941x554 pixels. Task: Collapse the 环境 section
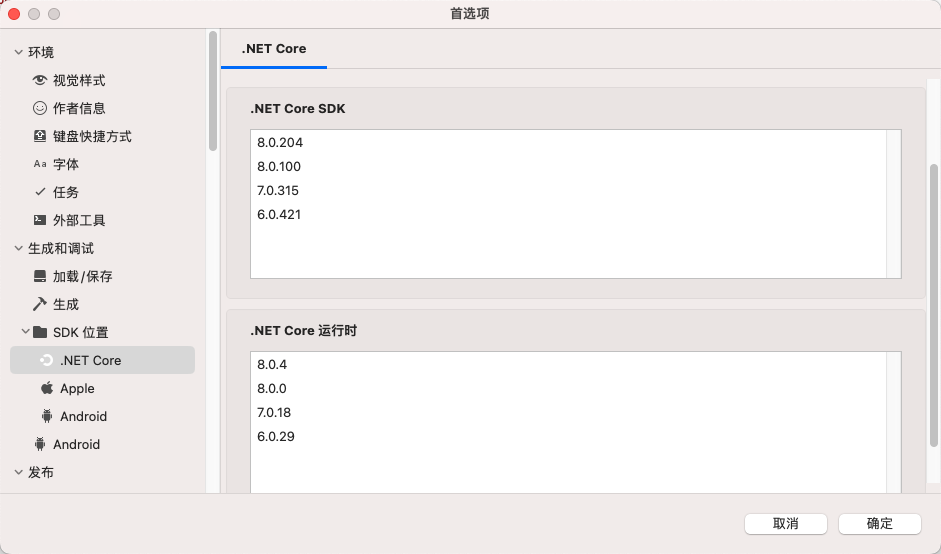pyautogui.click(x=19, y=52)
